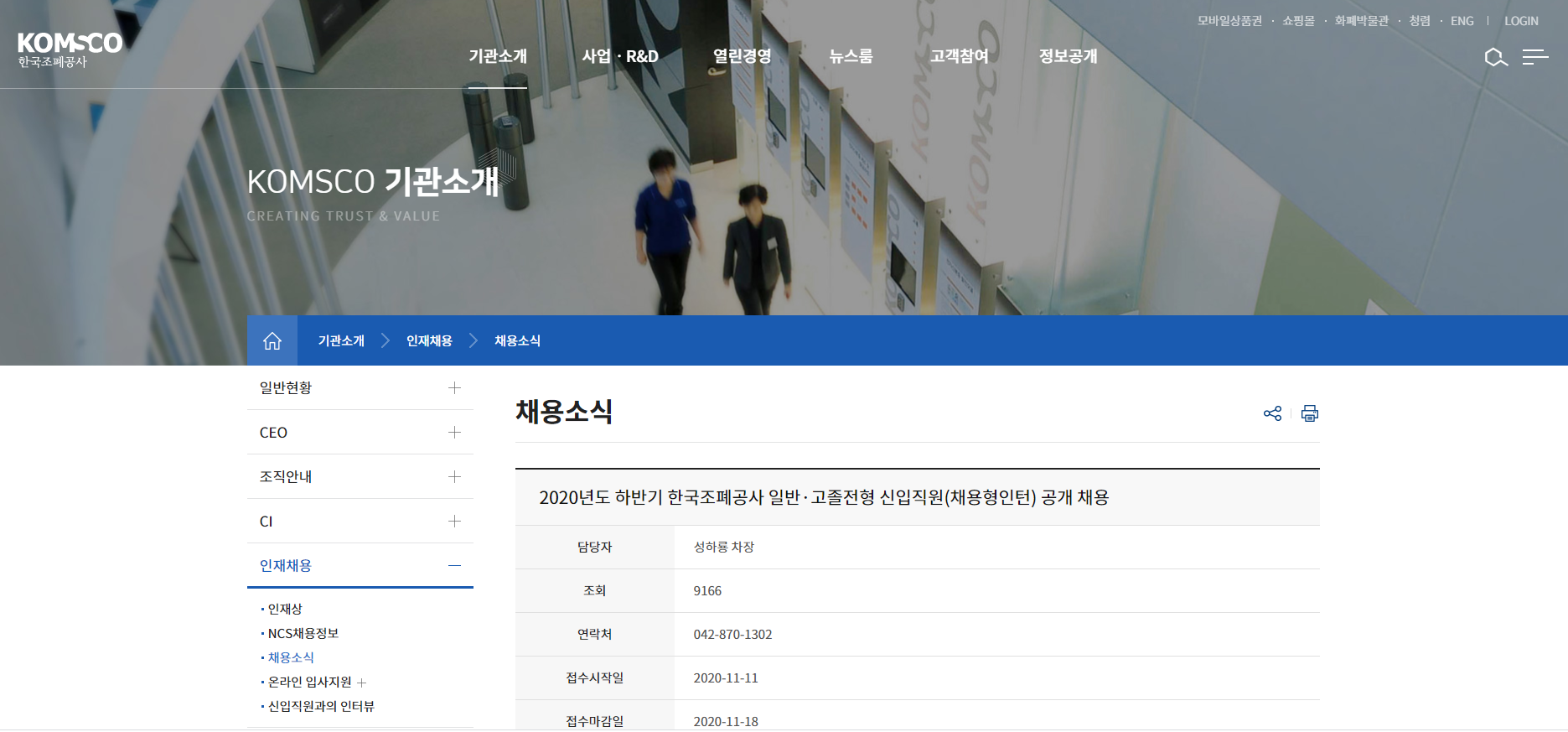This screenshot has width=1568, height=732.
Task: Click the deadline date 2020-11-18
Action: click(x=726, y=721)
